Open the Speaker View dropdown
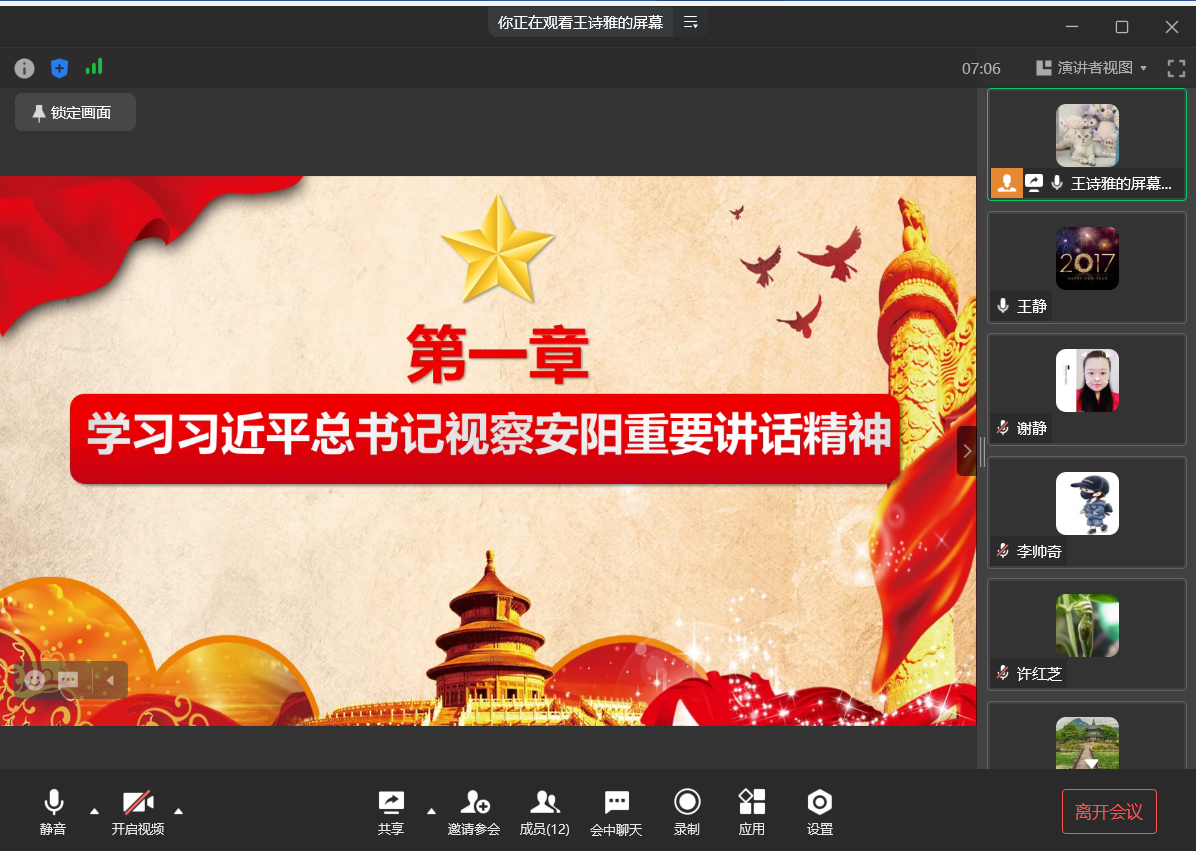This screenshot has width=1196, height=851. pyautogui.click(x=1092, y=68)
